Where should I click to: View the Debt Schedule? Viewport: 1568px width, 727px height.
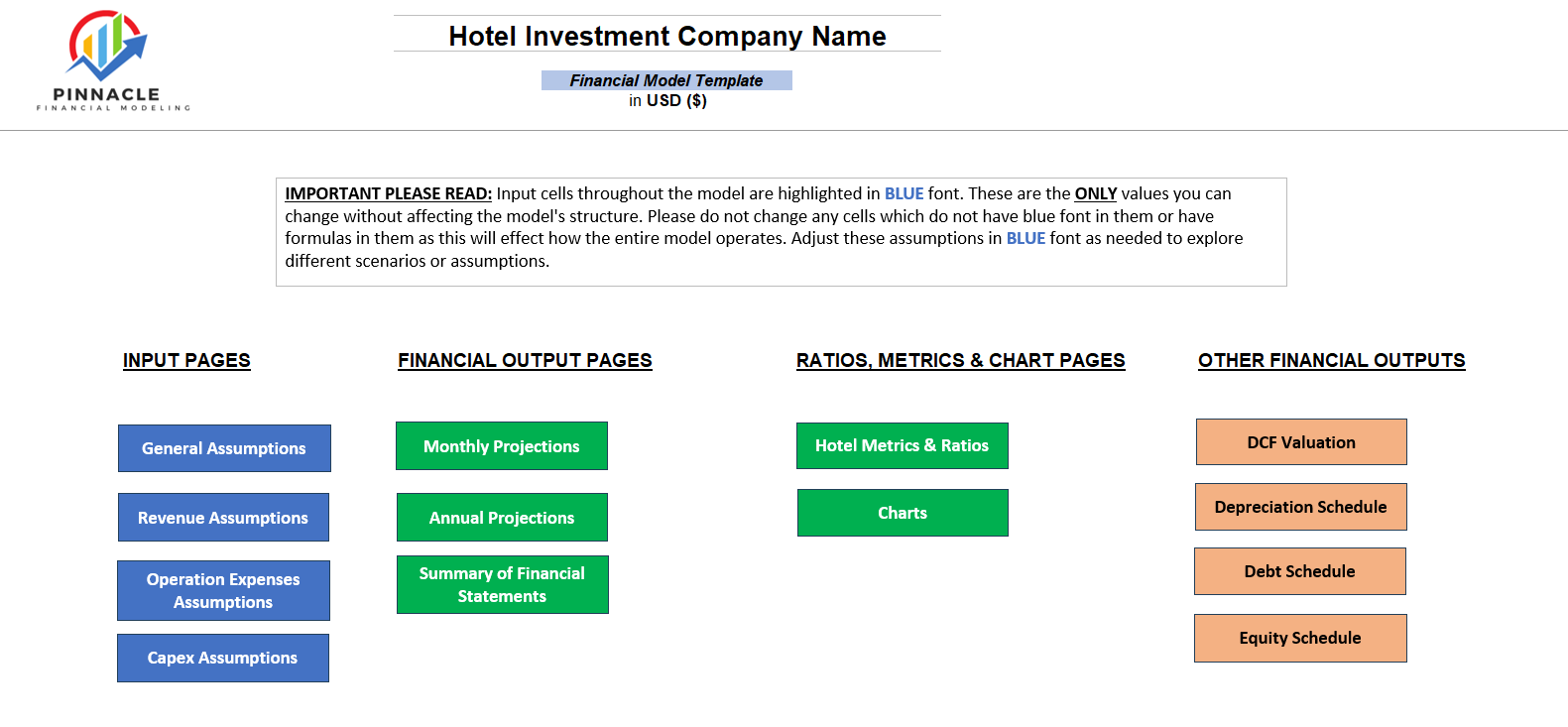[1300, 571]
